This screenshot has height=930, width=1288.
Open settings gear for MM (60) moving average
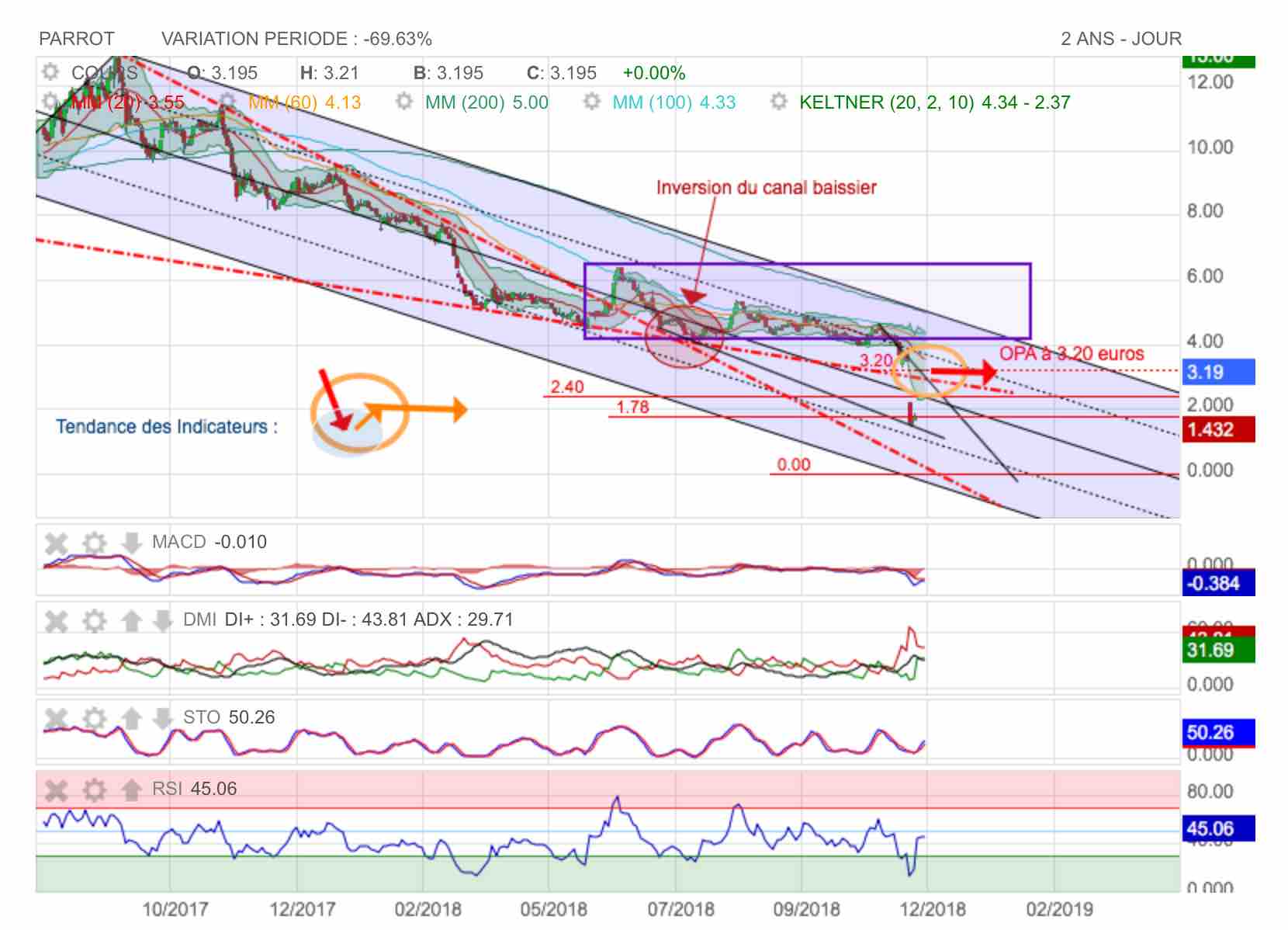[x=227, y=102]
